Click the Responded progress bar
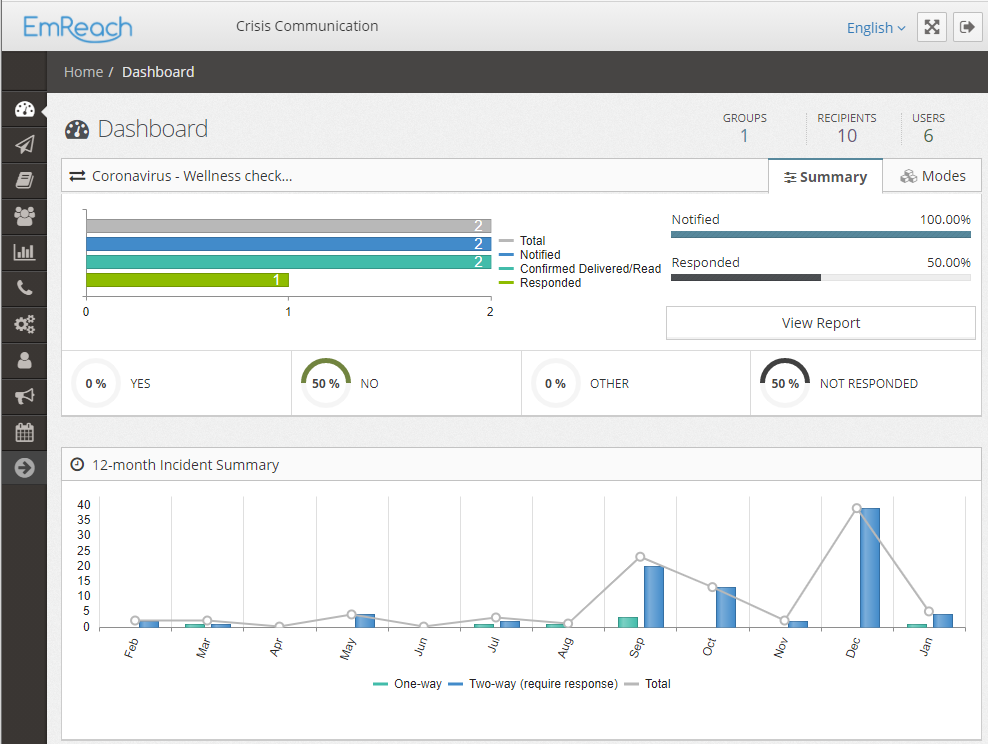The width and height of the screenshot is (988, 744). click(820, 277)
